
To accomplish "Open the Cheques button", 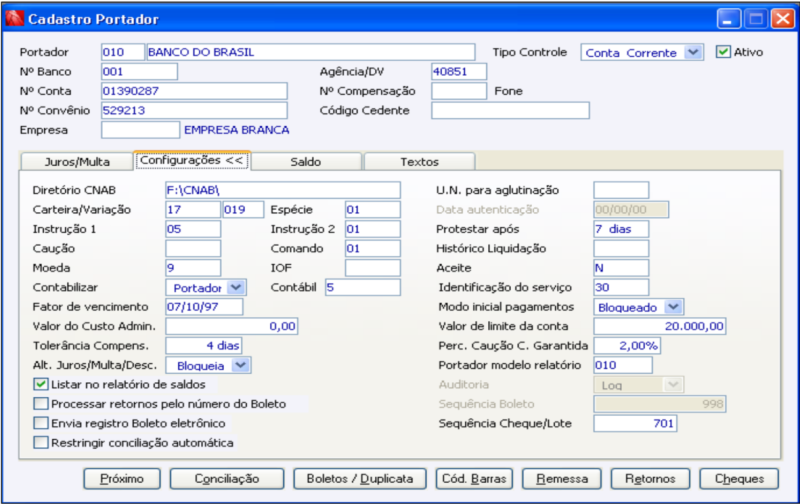I will 739,478.
